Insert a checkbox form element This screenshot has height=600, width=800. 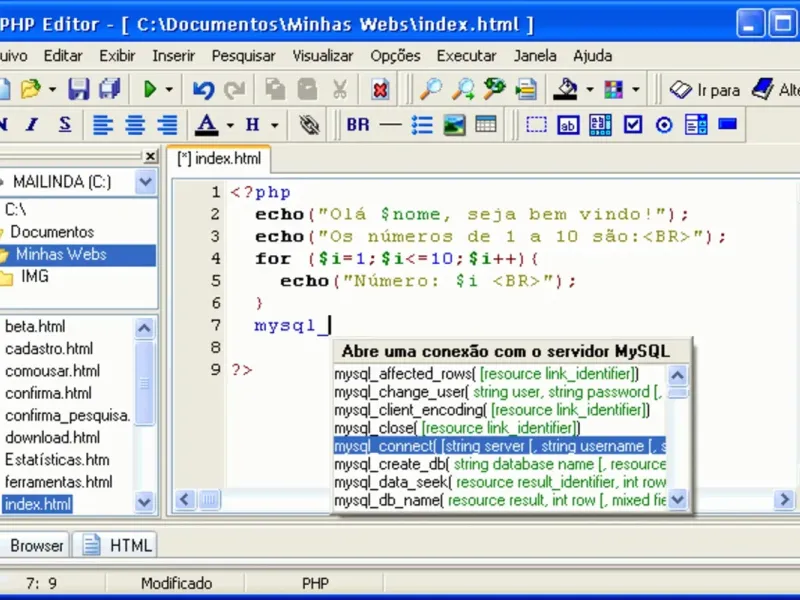pos(633,124)
